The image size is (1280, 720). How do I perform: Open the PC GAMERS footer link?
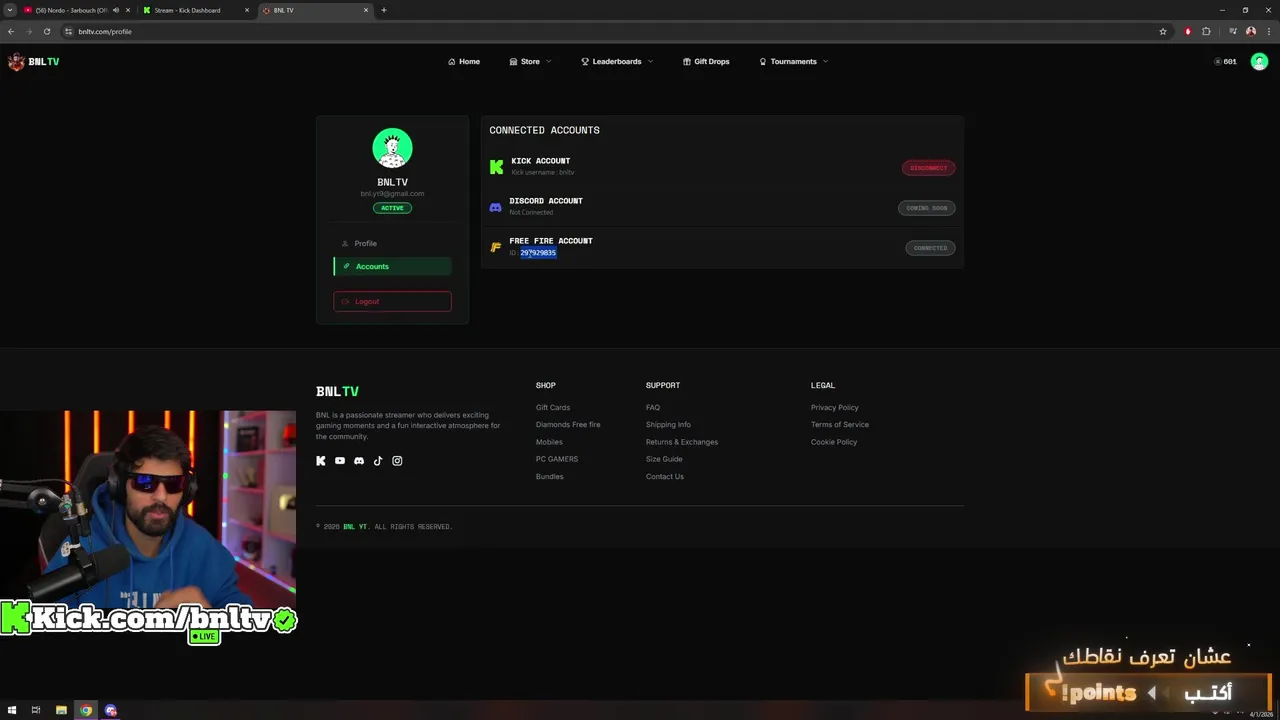click(557, 459)
